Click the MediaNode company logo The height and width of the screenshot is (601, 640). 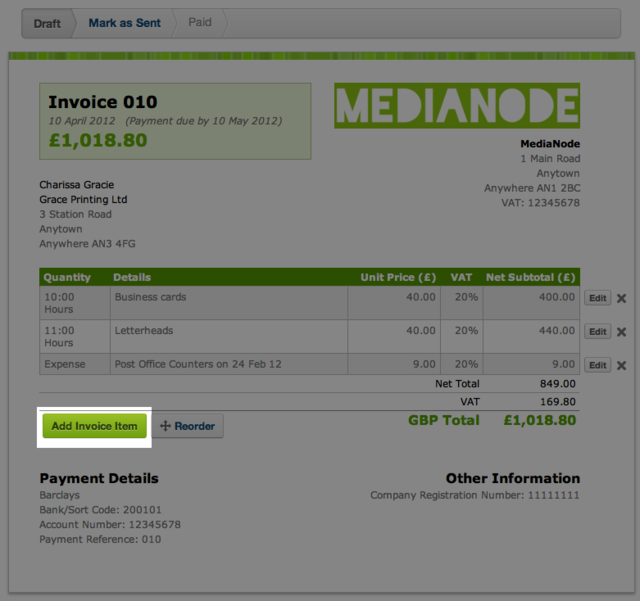click(456, 106)
